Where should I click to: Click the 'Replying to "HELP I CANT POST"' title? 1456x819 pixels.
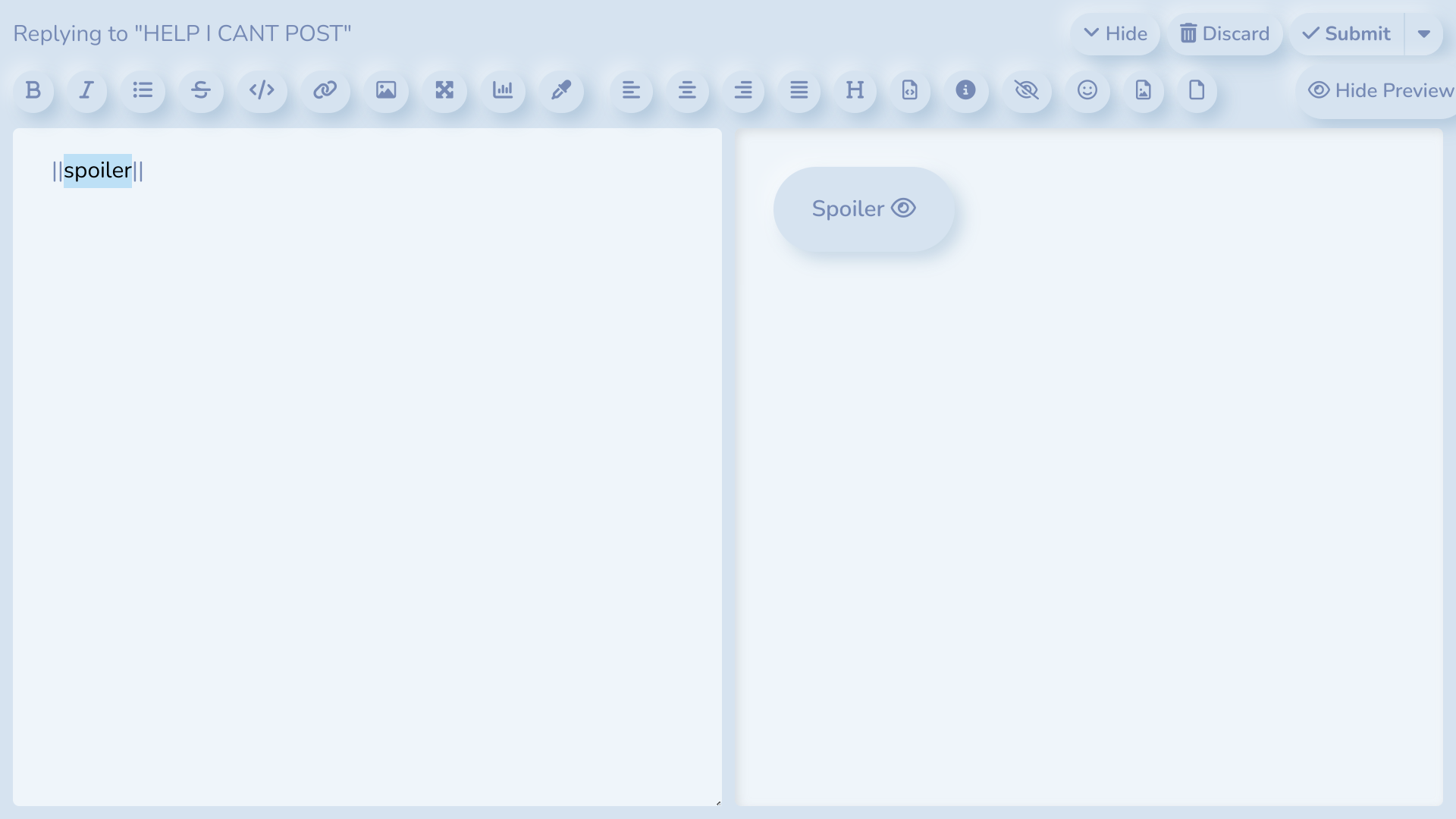[x=182, y=33]
